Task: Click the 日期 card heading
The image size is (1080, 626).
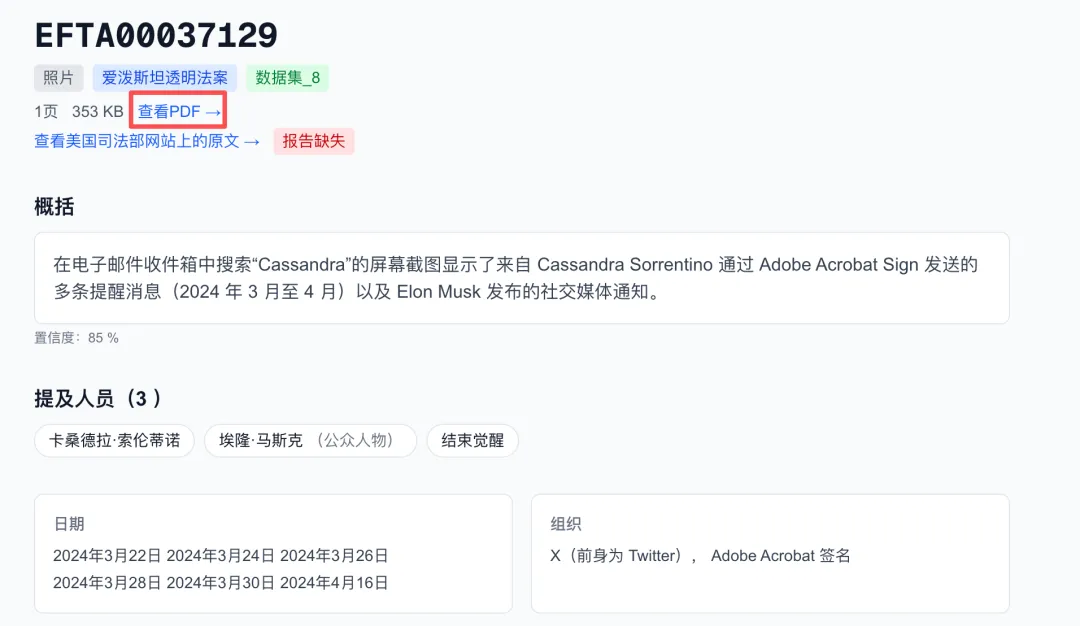Action: point(68,524)
